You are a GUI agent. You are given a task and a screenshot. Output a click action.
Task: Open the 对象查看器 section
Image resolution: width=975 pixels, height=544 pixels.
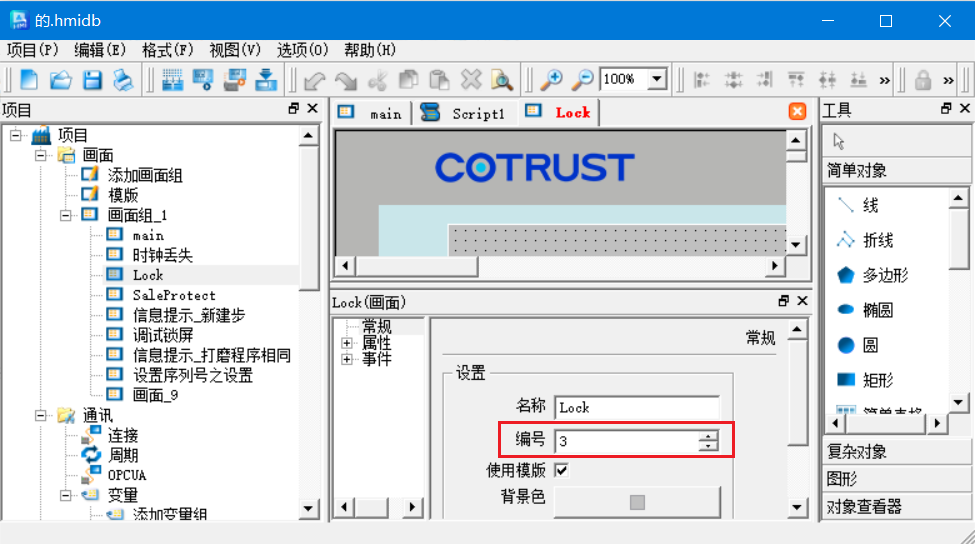(895, 506)
